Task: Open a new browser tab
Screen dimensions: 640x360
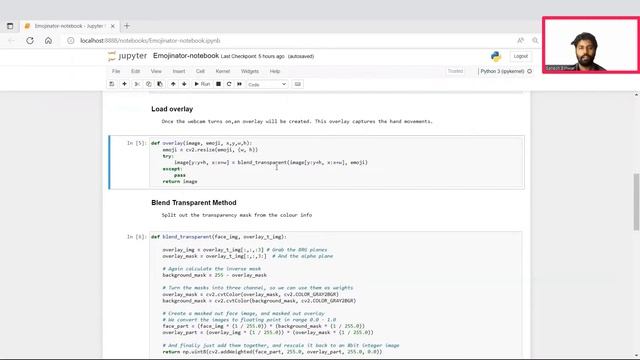Action: click(x=127, y=26)
